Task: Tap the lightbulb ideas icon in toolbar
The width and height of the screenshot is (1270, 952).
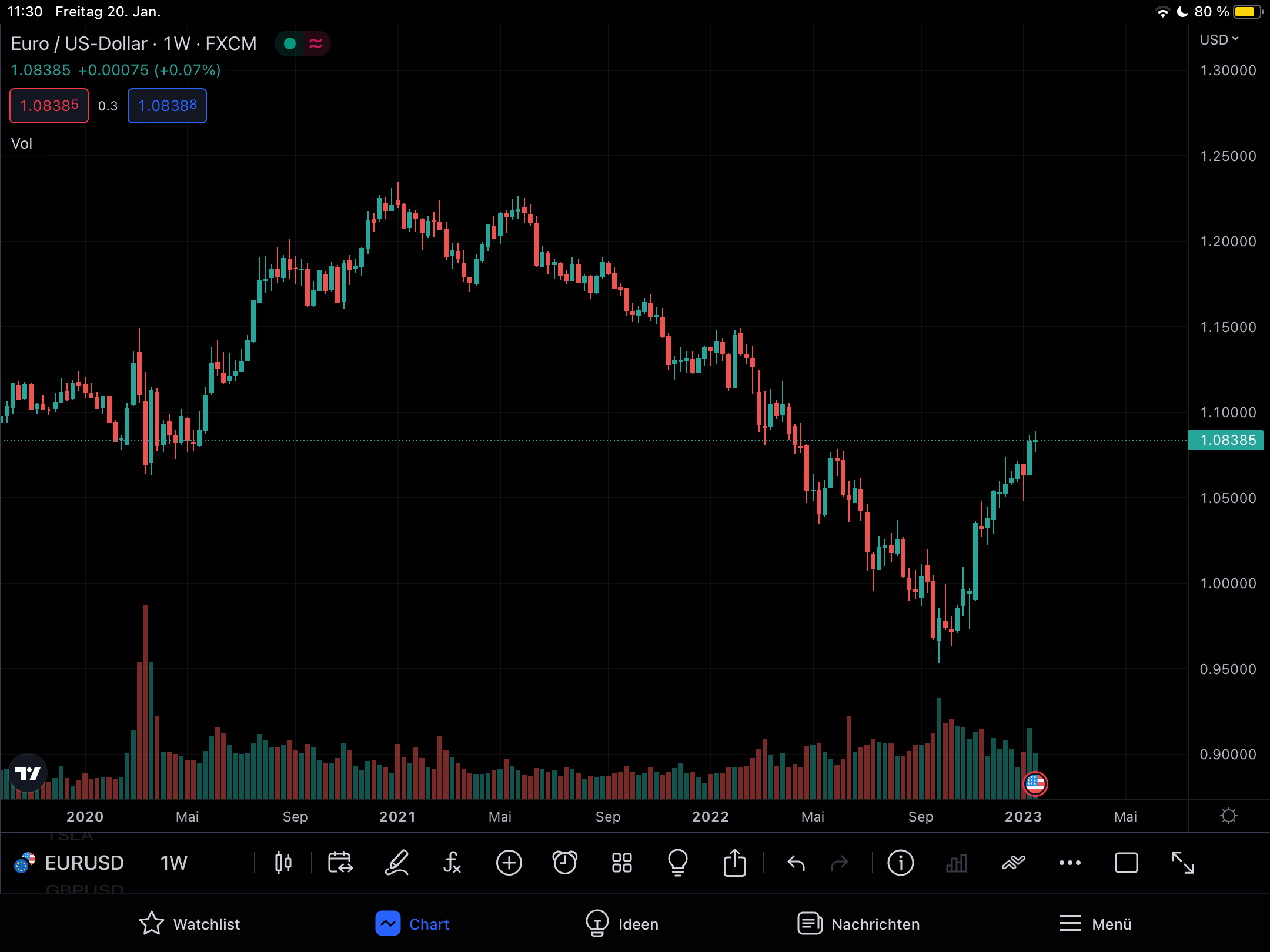Action: tap(678, 863)
